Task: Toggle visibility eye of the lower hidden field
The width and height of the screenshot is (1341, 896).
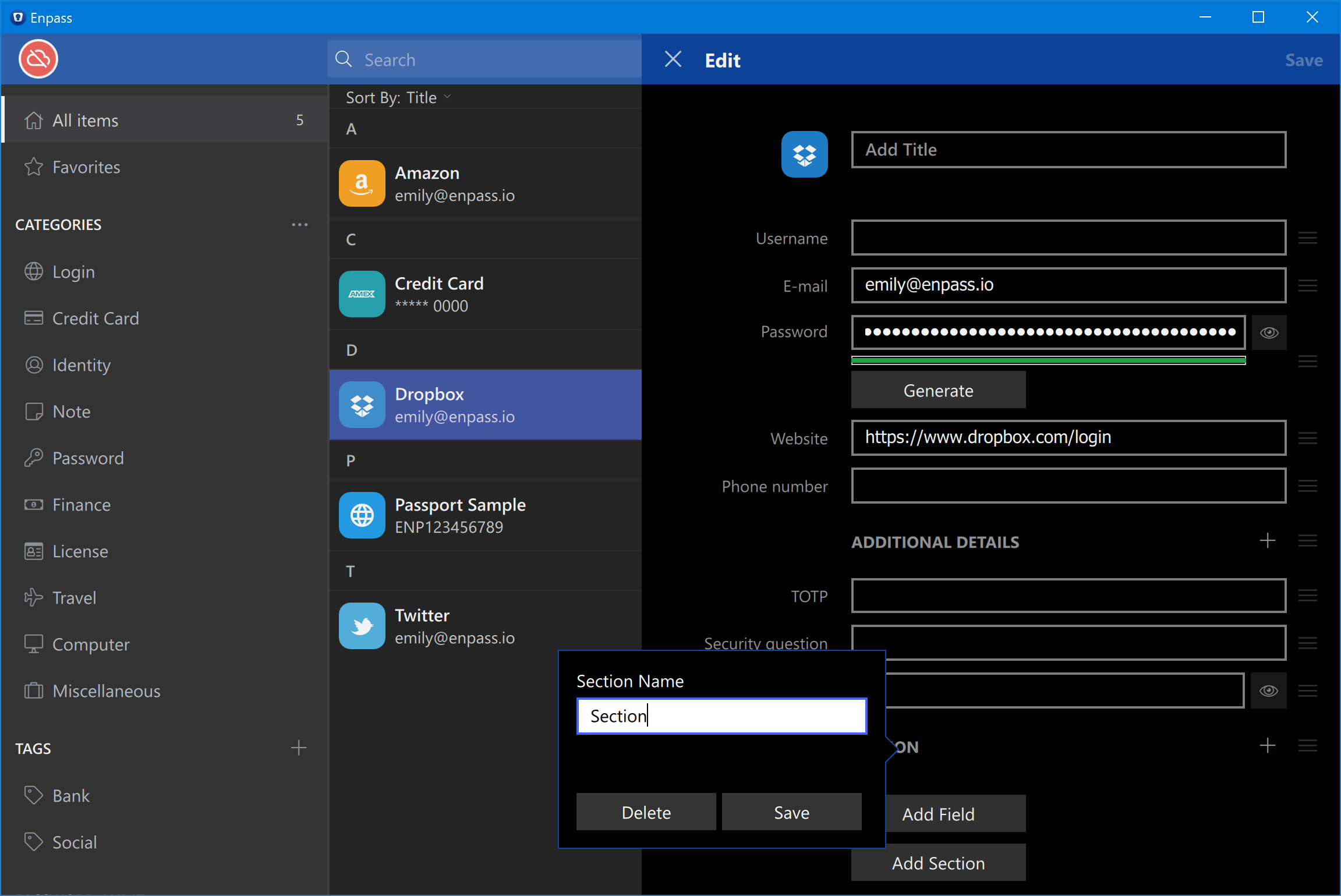Action: tap(1269, 690)
